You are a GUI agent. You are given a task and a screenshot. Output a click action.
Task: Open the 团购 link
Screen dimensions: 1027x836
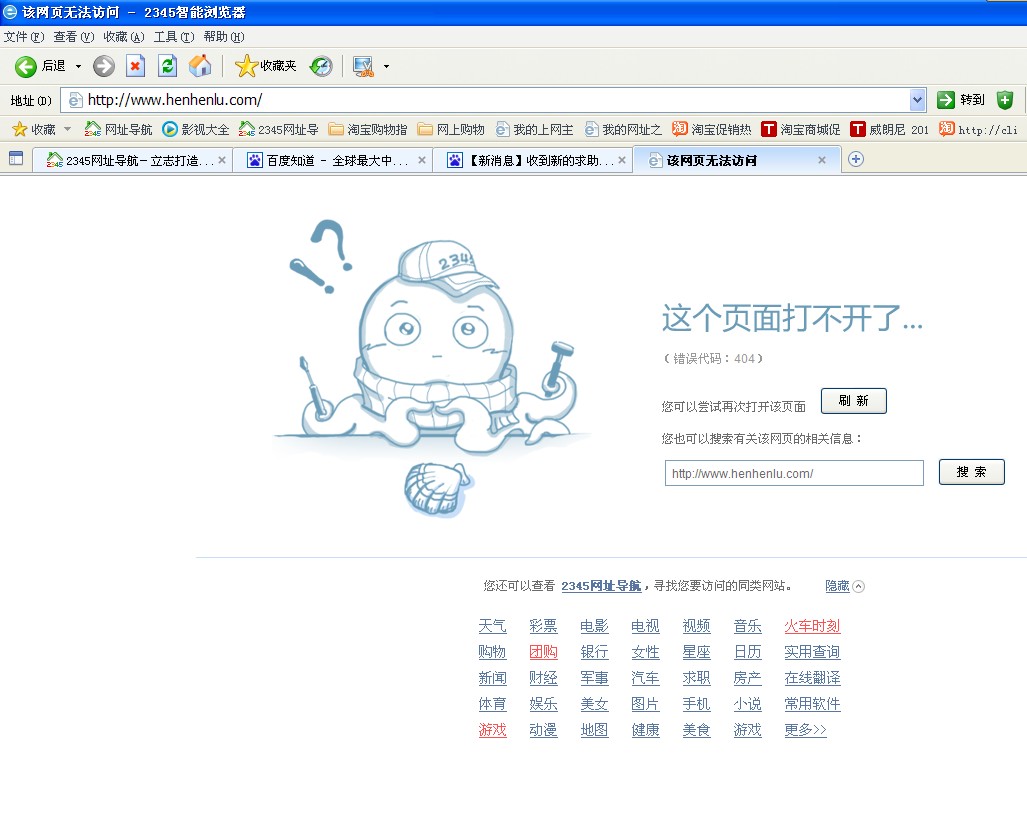point(544,652)
